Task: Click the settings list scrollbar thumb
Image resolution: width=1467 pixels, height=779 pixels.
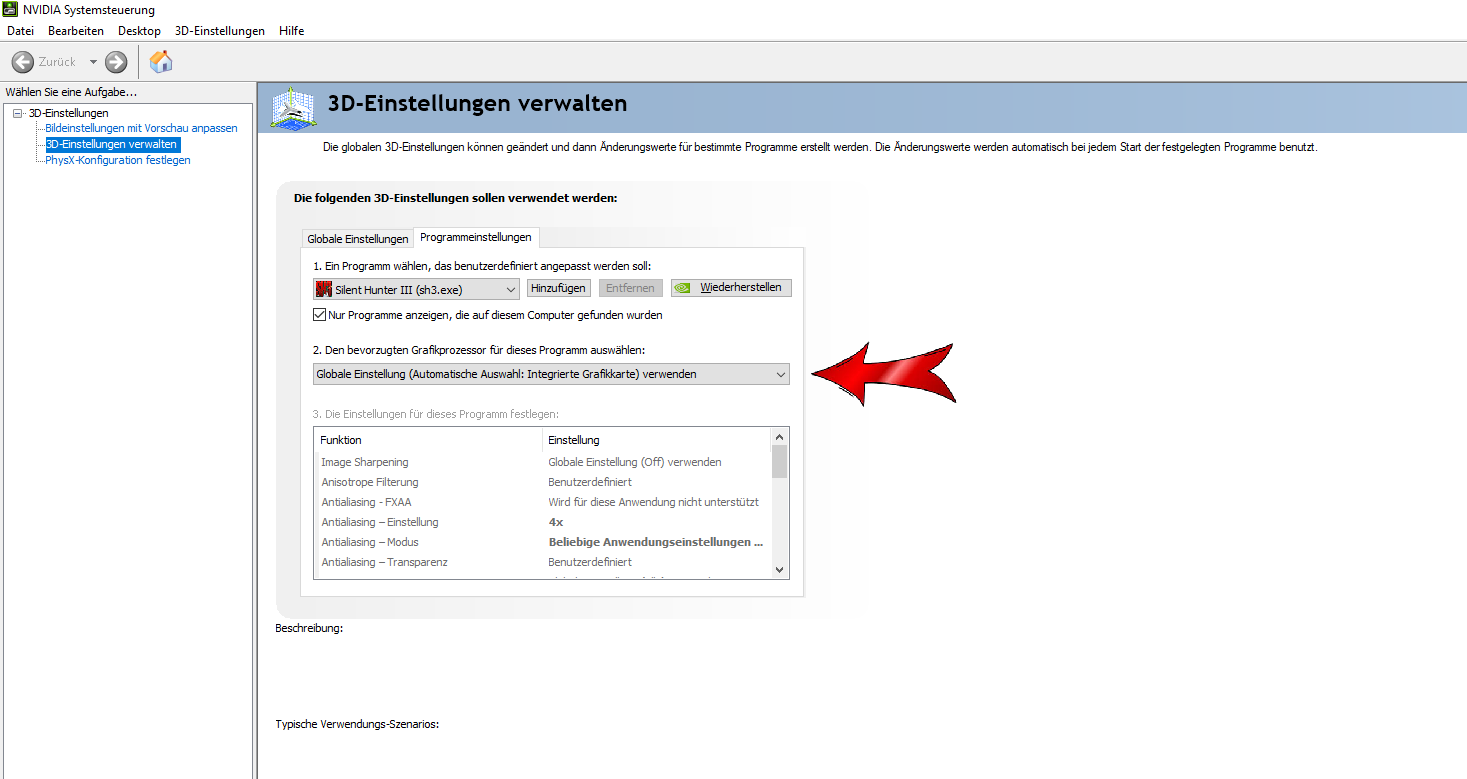Action: (780, 462)
